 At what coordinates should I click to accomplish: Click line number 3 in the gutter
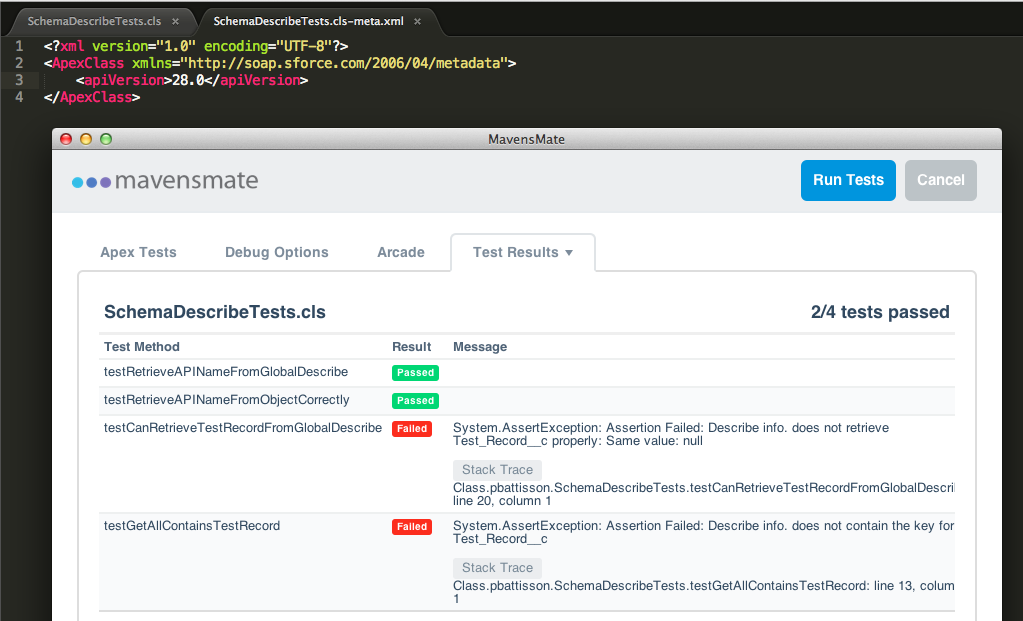[x=19, y=80]
